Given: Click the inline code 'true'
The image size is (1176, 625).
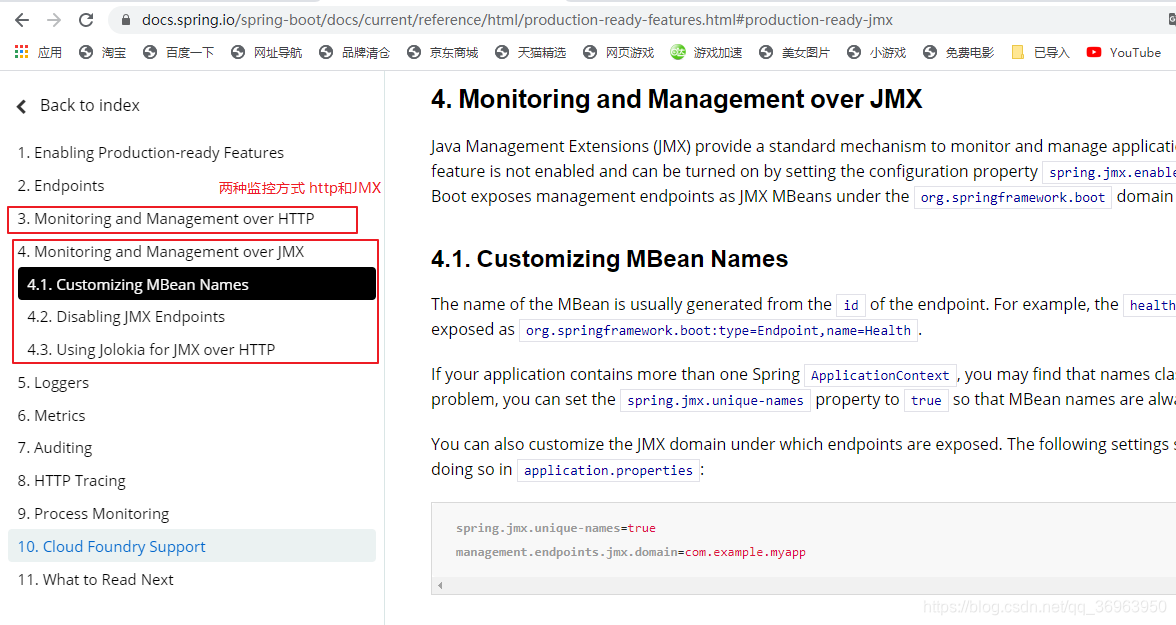Looking at the screenshot, I should (926, 401).
